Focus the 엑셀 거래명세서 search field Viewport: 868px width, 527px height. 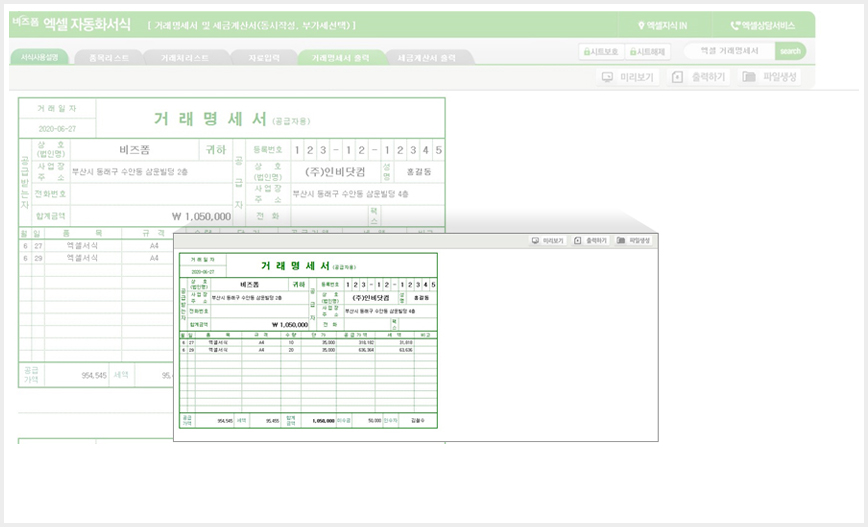pos(729,51)
